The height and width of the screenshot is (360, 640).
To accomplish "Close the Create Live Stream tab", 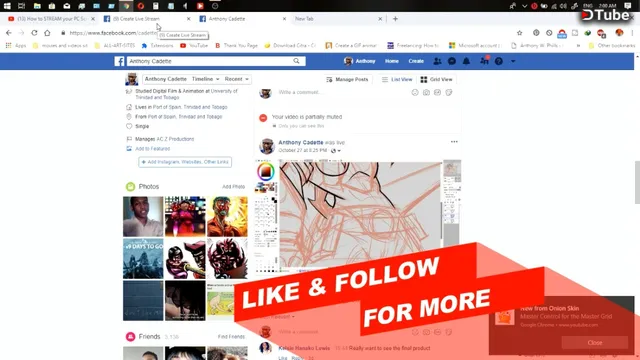I will click(x=188, y=19).
